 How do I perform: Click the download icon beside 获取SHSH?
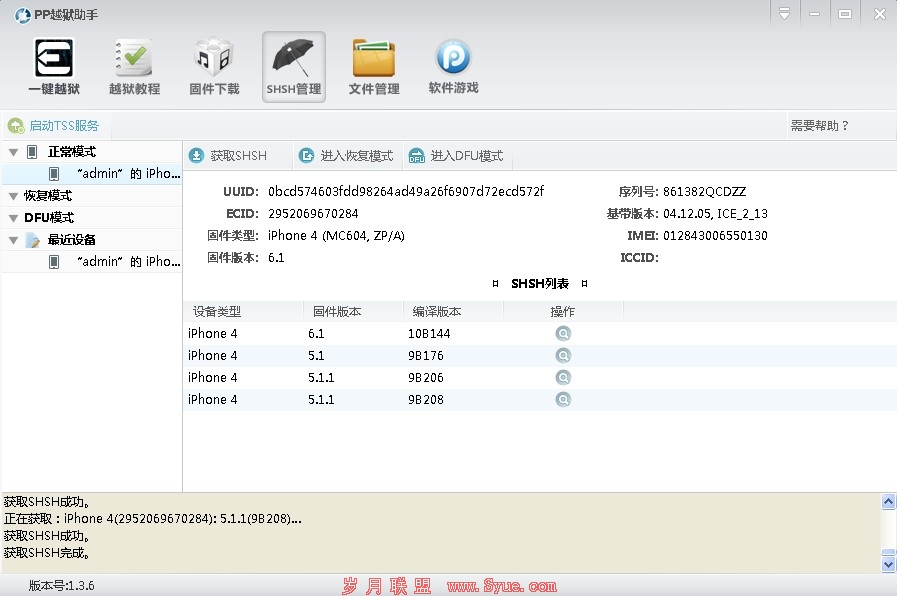coord(196,156)
